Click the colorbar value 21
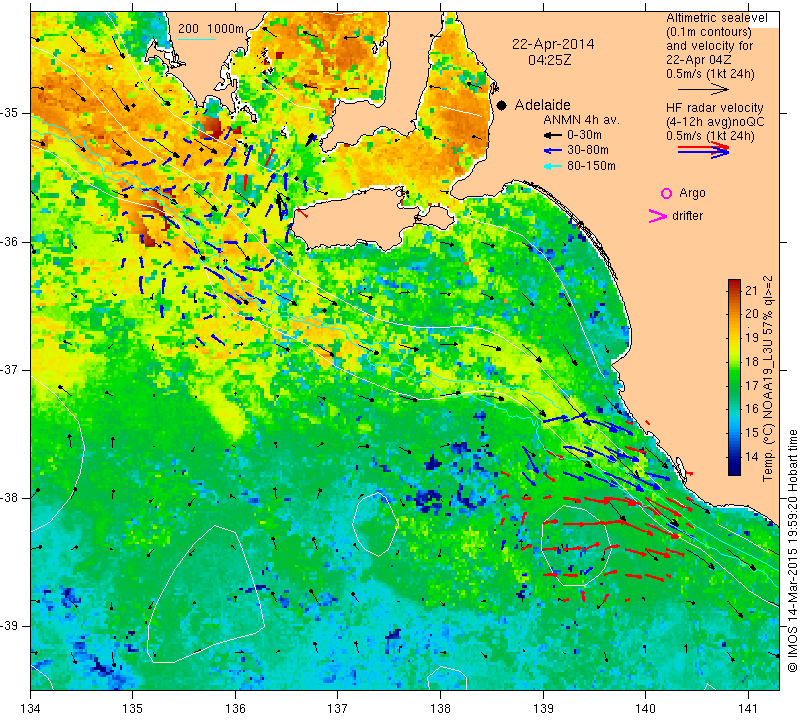 click(752, 291)
